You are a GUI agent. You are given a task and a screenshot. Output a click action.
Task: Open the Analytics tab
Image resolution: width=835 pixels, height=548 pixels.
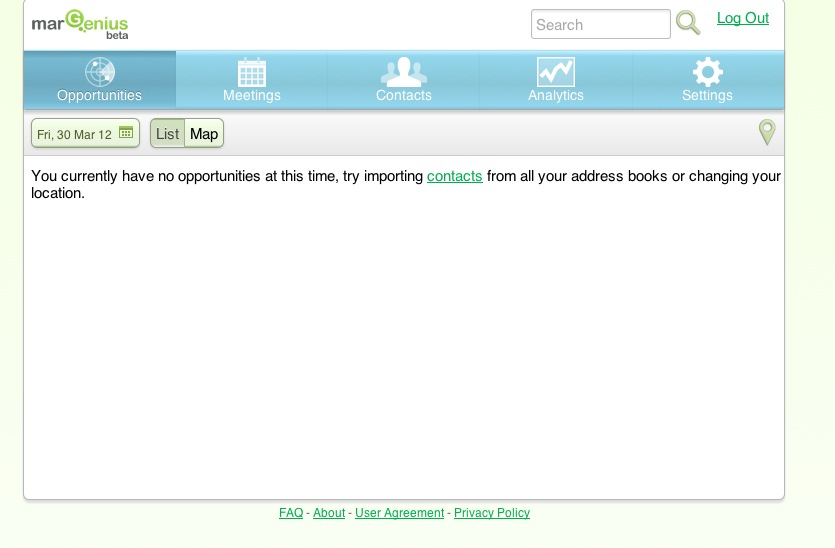[x=555, y=80]
